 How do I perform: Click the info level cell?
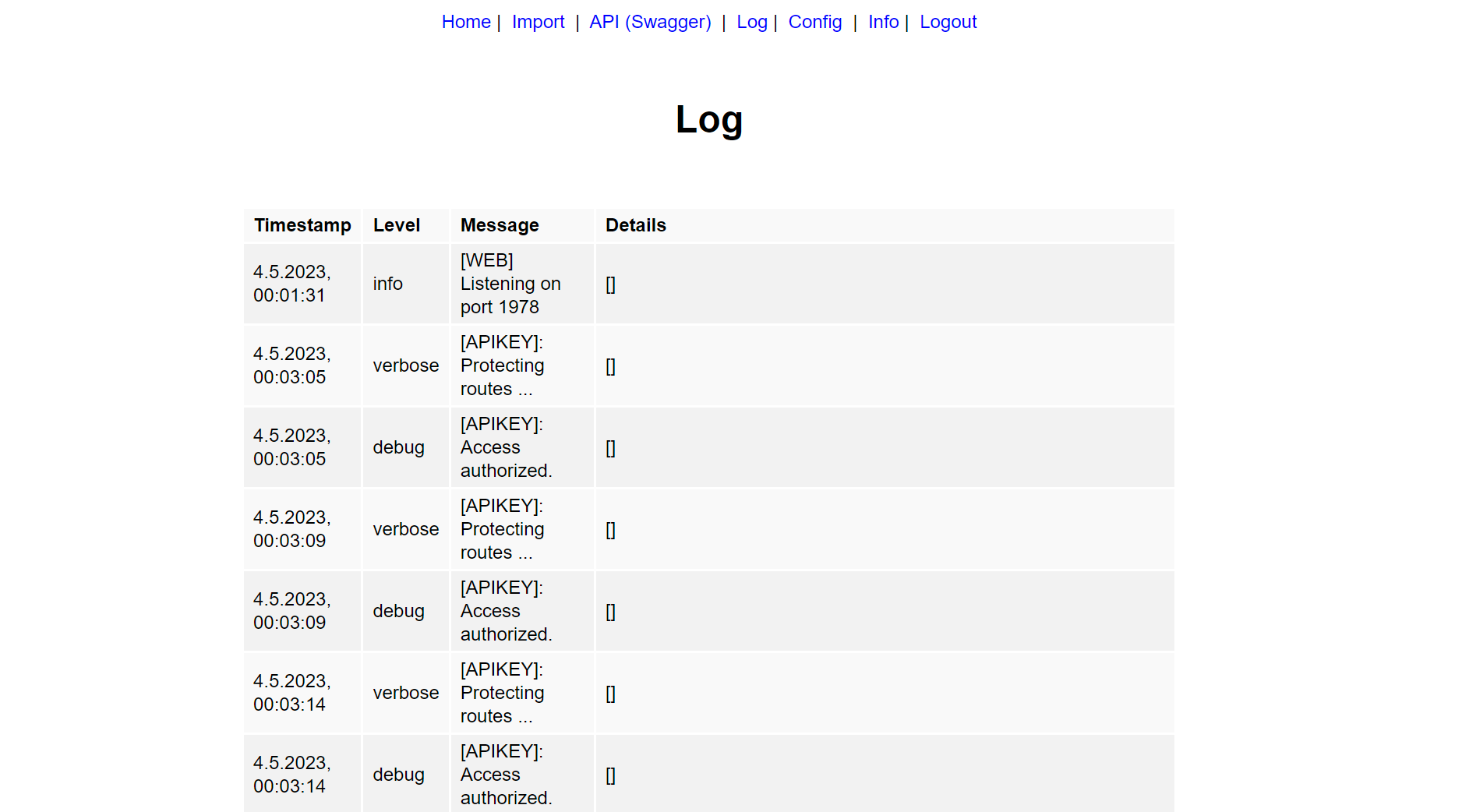click(406, 284)
